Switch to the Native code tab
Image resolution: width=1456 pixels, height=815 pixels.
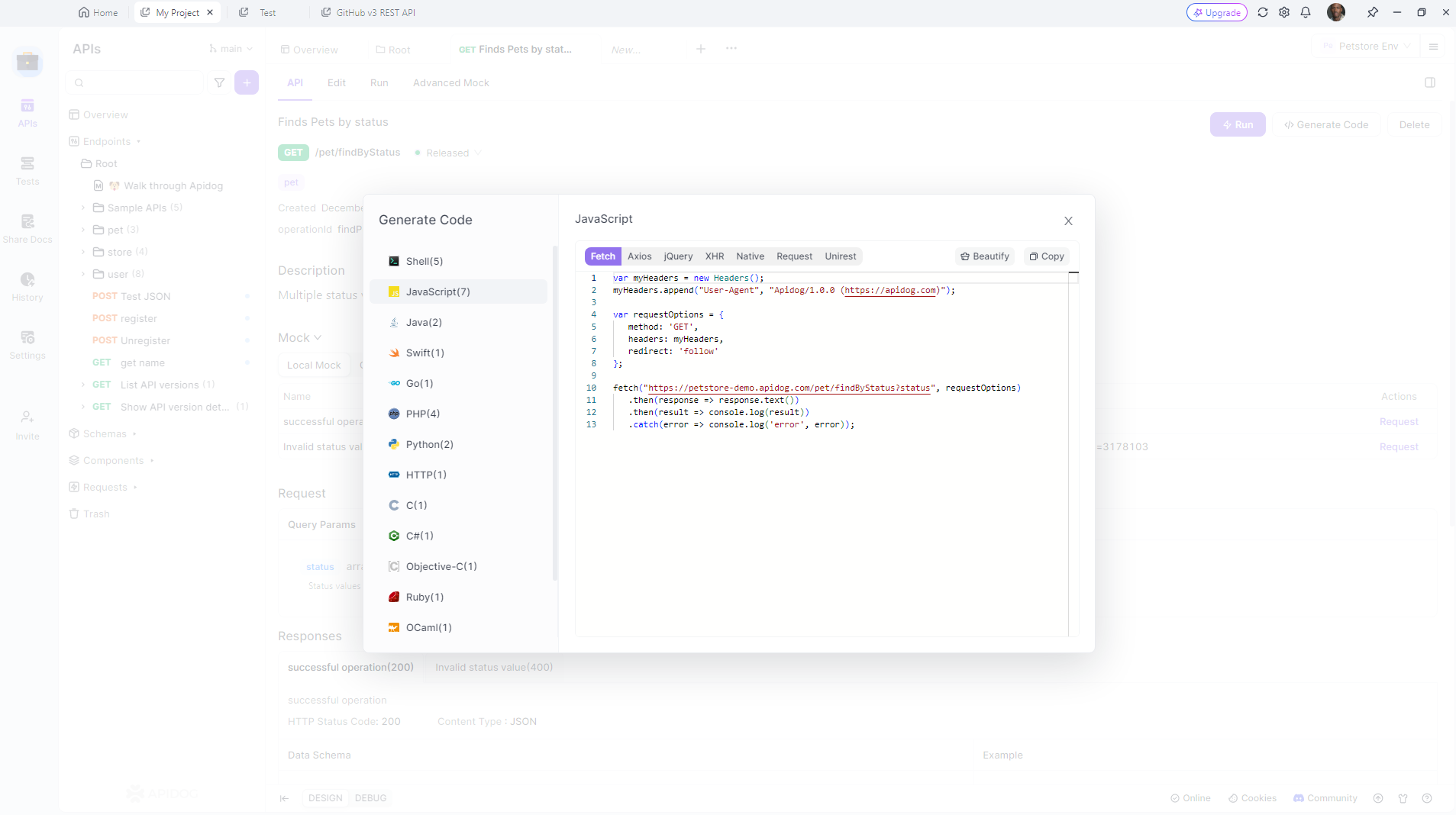tap(750, 256)
